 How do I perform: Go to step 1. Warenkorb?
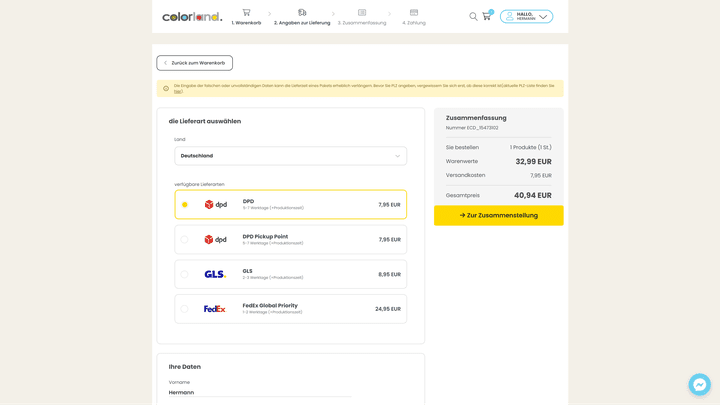coord(246,17)
